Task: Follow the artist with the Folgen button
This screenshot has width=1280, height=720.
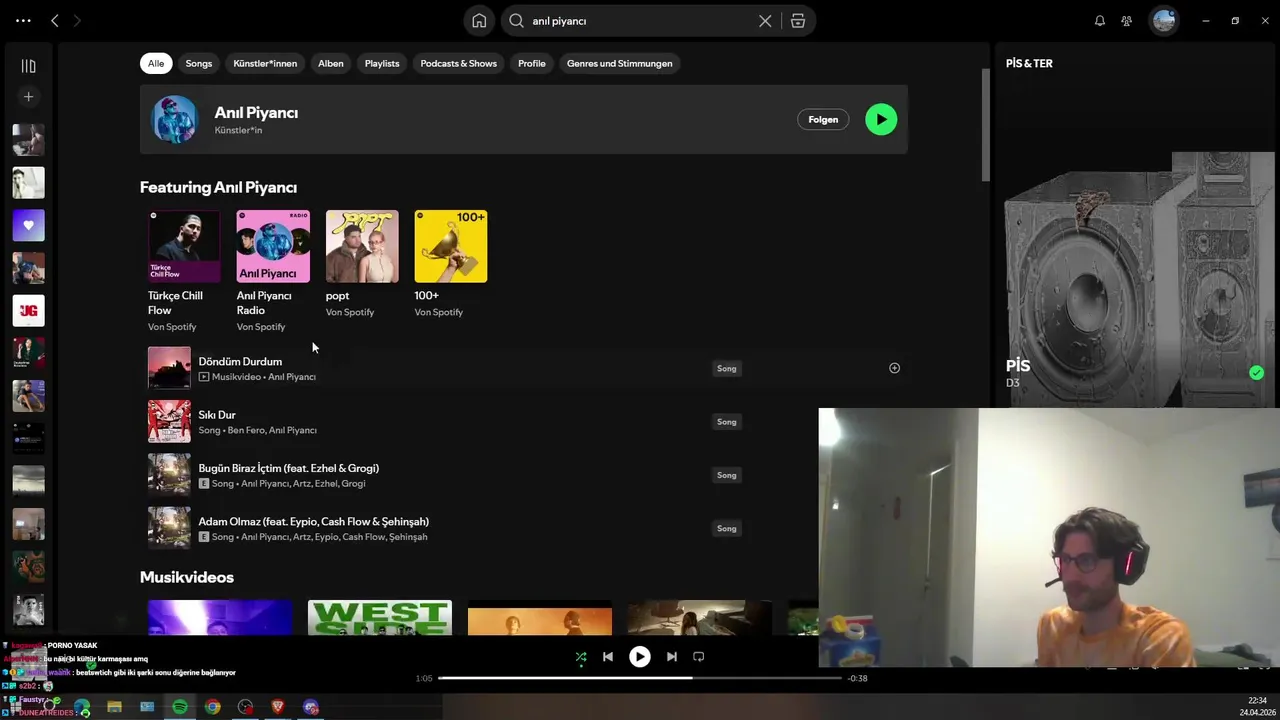Action: pyautogui.click(x=823, y=119)
